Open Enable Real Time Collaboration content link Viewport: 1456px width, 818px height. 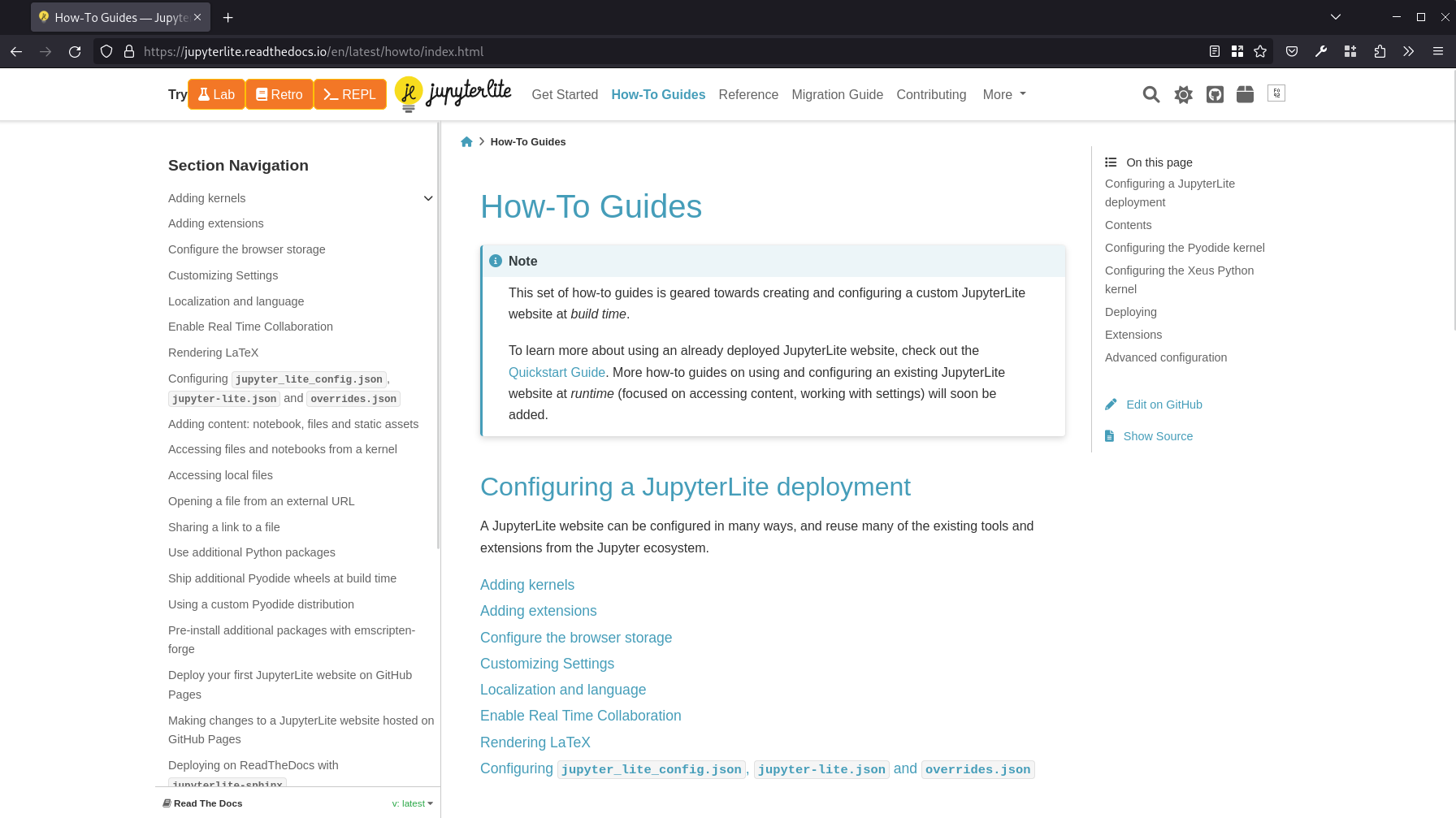click(x=580, y=716)
